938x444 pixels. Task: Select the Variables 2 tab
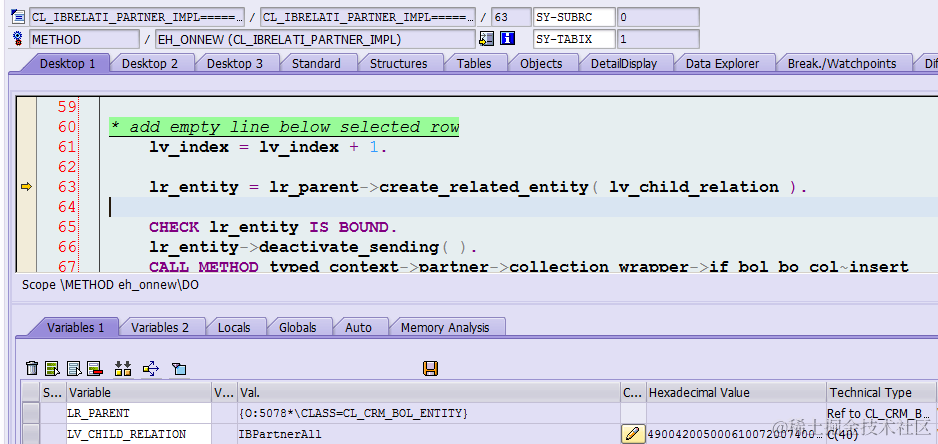[x=160, y=327]
